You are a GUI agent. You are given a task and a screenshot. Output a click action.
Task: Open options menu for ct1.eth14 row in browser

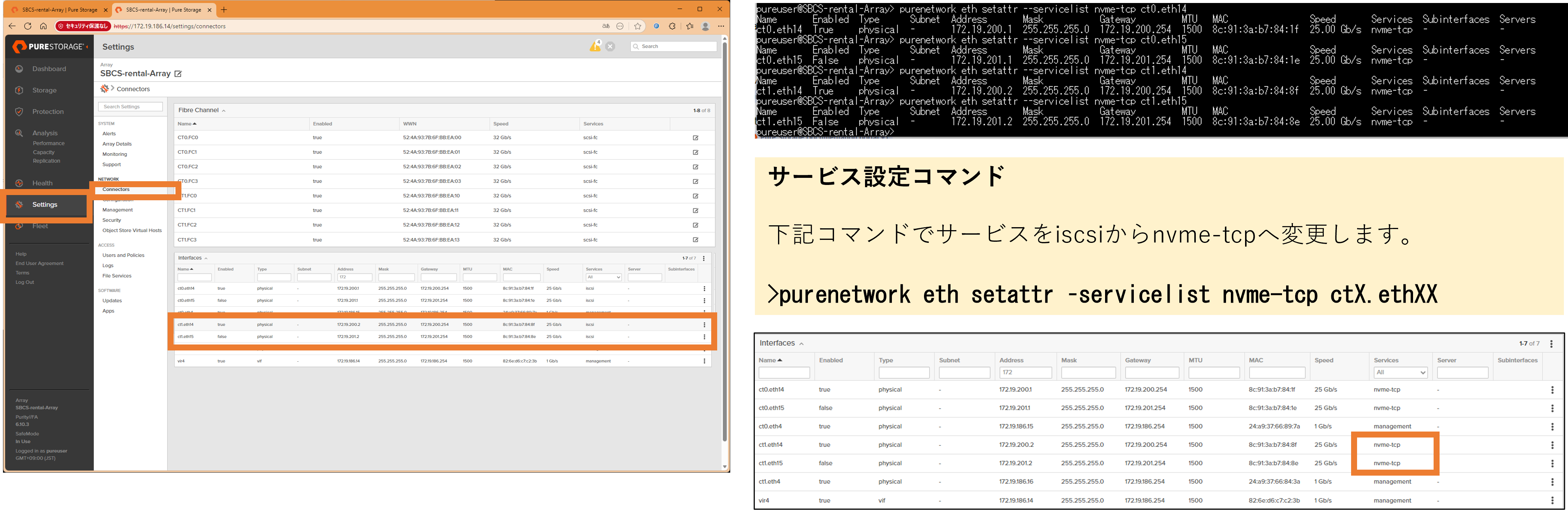click(704, 325)
